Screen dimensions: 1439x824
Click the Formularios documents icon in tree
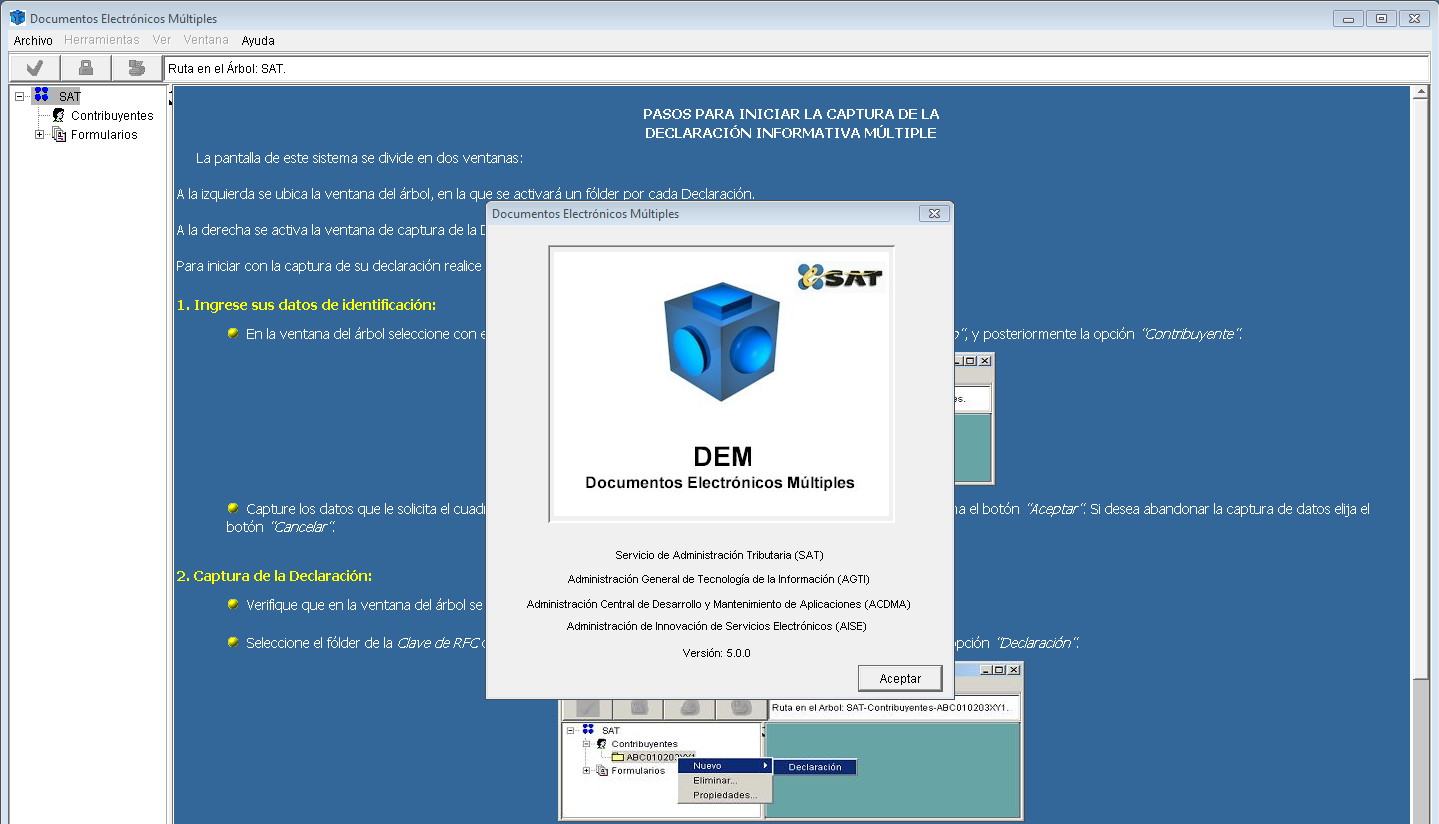pyautogui.click(x=59, y=134)
